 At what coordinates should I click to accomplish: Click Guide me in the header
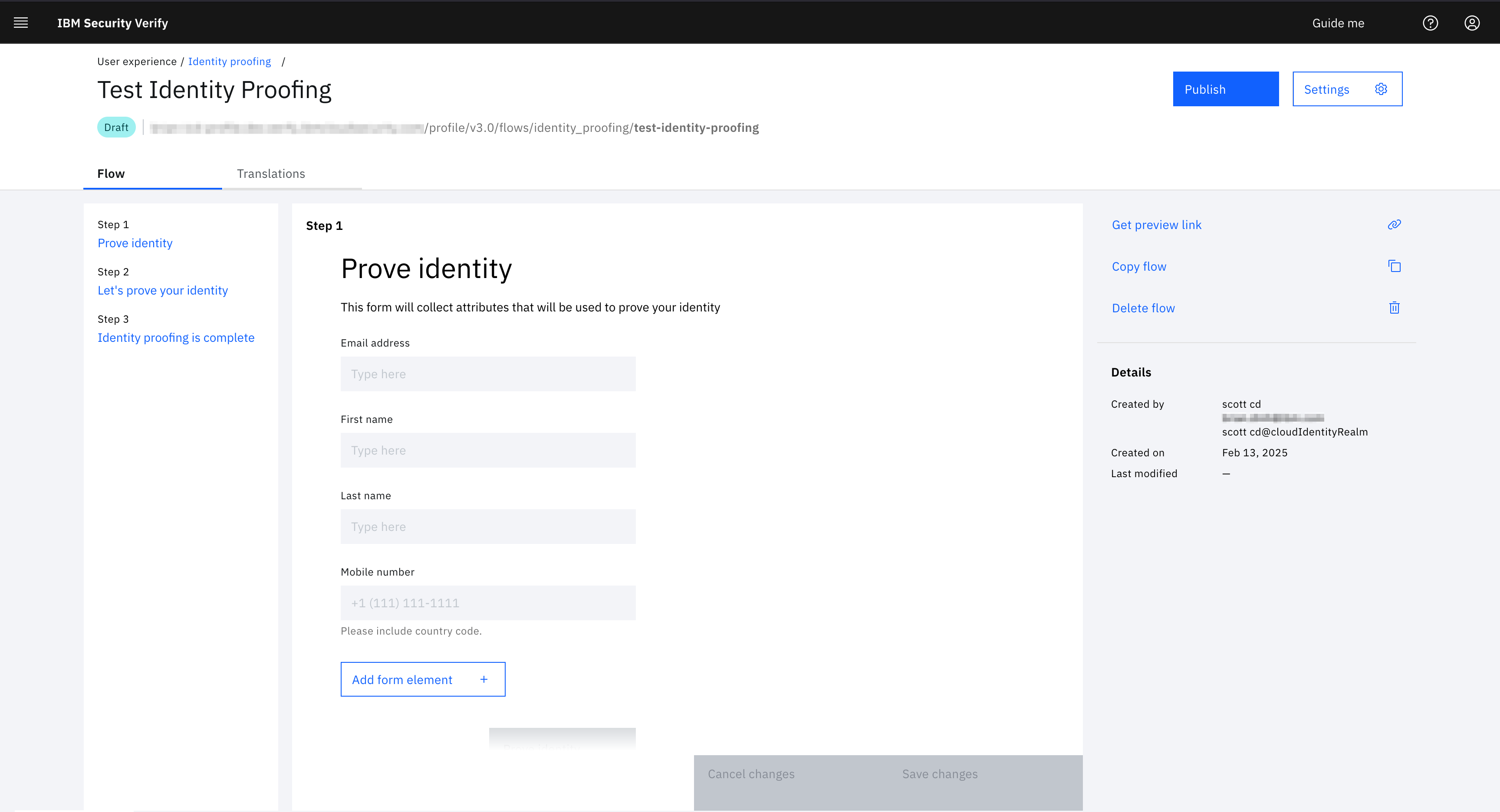[x=1338, y=23]
